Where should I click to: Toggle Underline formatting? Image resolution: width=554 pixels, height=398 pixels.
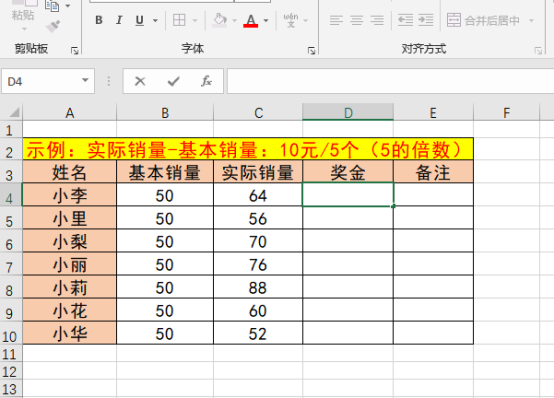pyautogui.click(x=140, y=21)
